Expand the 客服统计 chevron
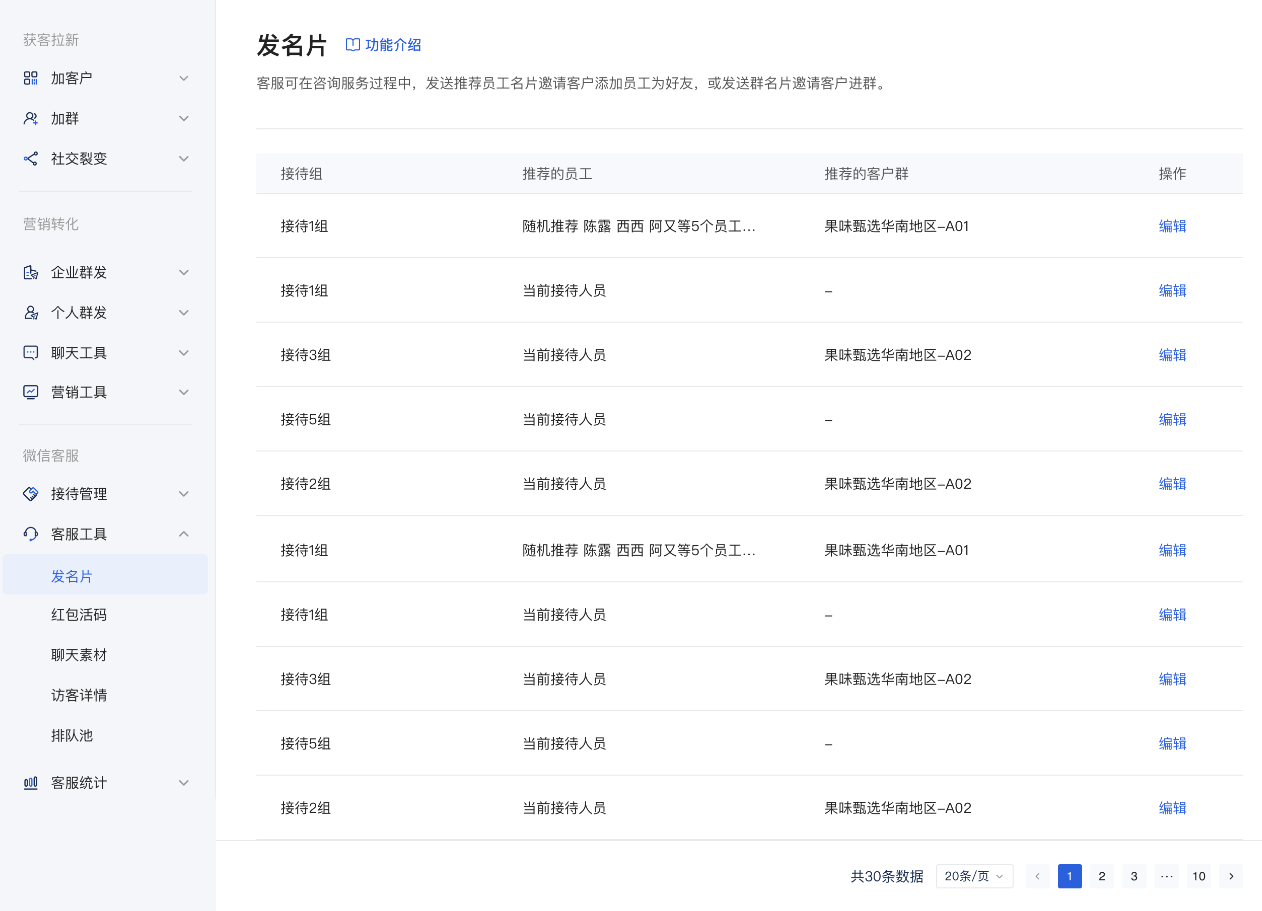Viewport: 1262px width, 911px height. pos(184,783)
